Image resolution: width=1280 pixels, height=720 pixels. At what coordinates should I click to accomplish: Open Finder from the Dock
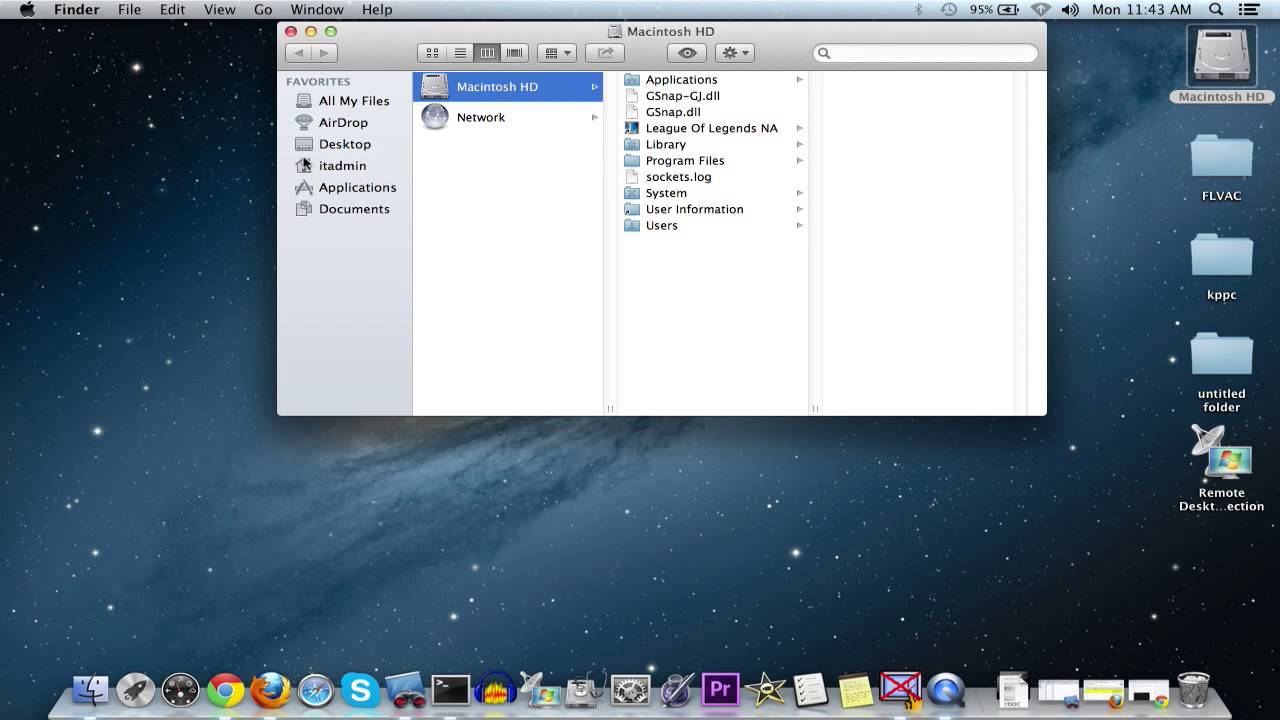click(x=91, y=689)
